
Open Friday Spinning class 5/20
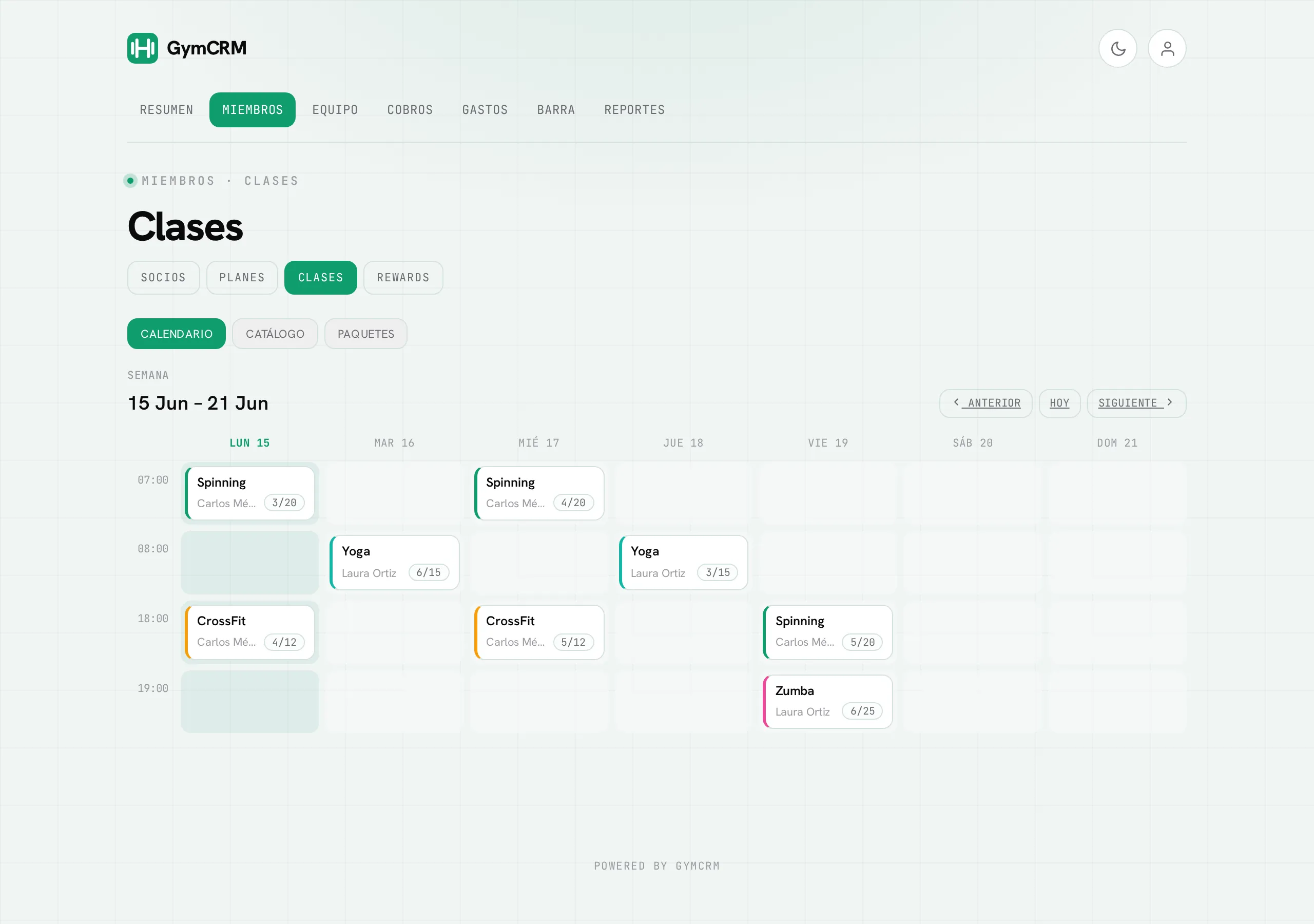click(x=827, y=632)
